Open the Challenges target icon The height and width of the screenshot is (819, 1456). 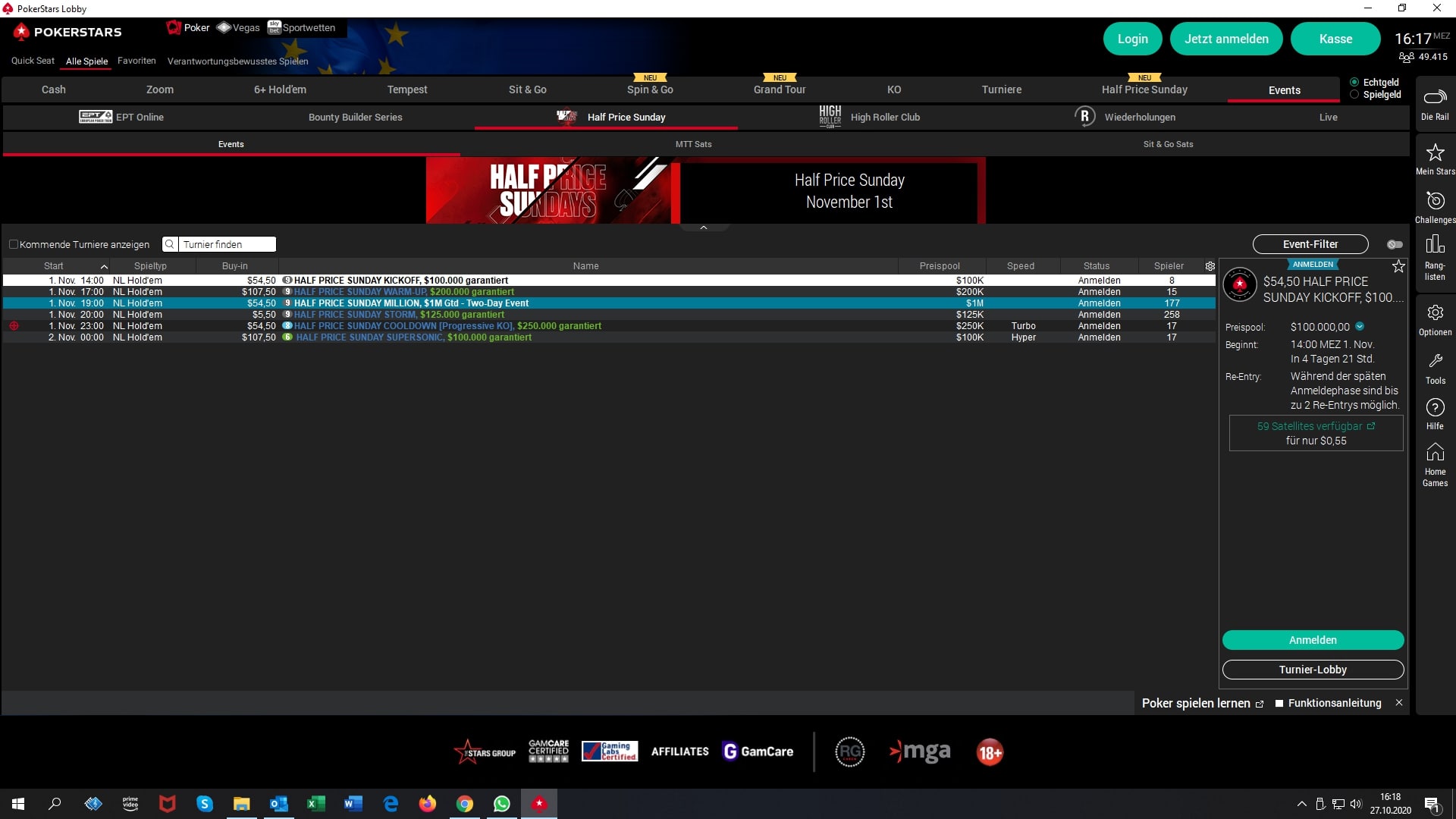coord(1435,201)
